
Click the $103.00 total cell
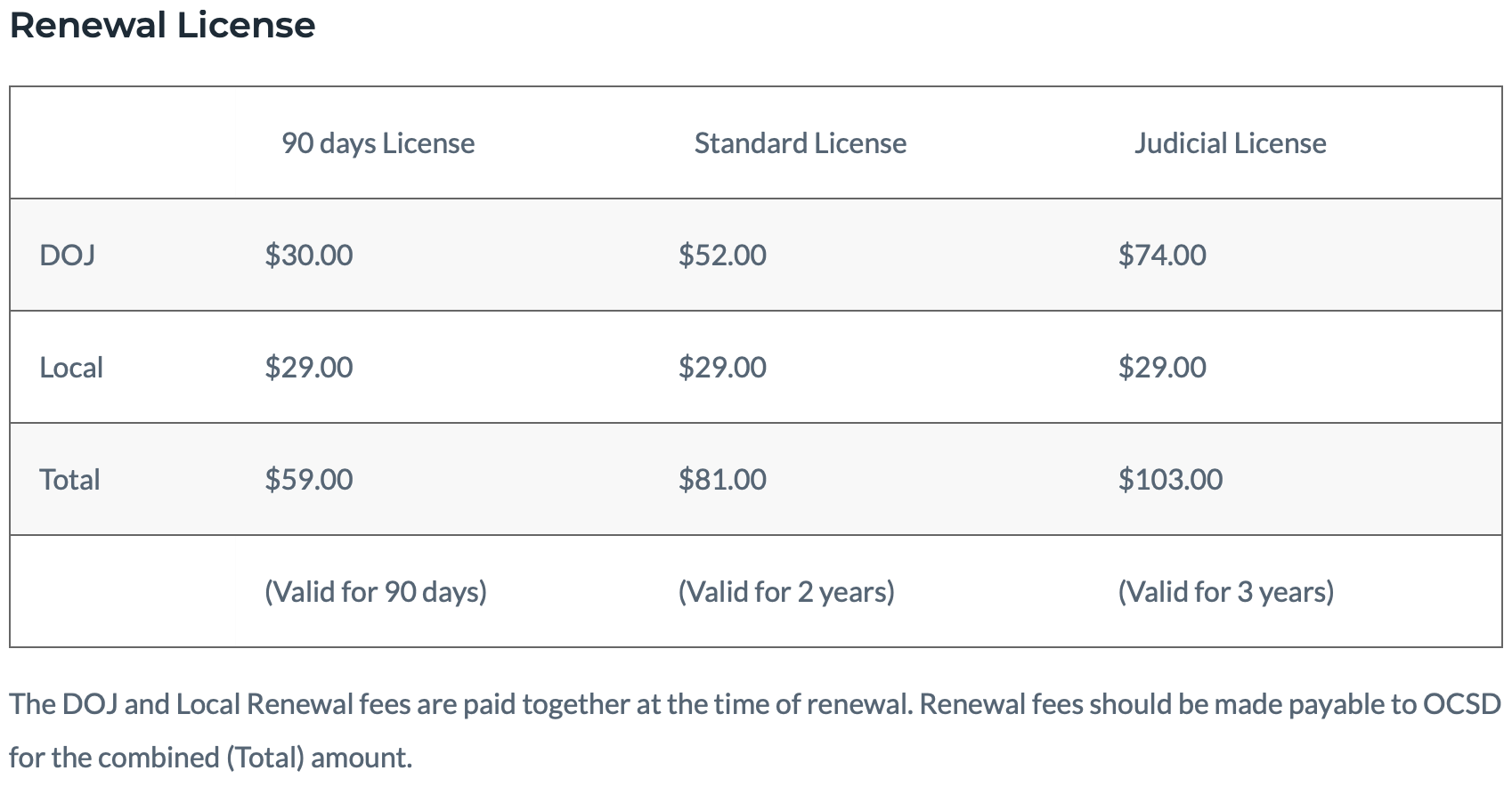[1170, 480]
